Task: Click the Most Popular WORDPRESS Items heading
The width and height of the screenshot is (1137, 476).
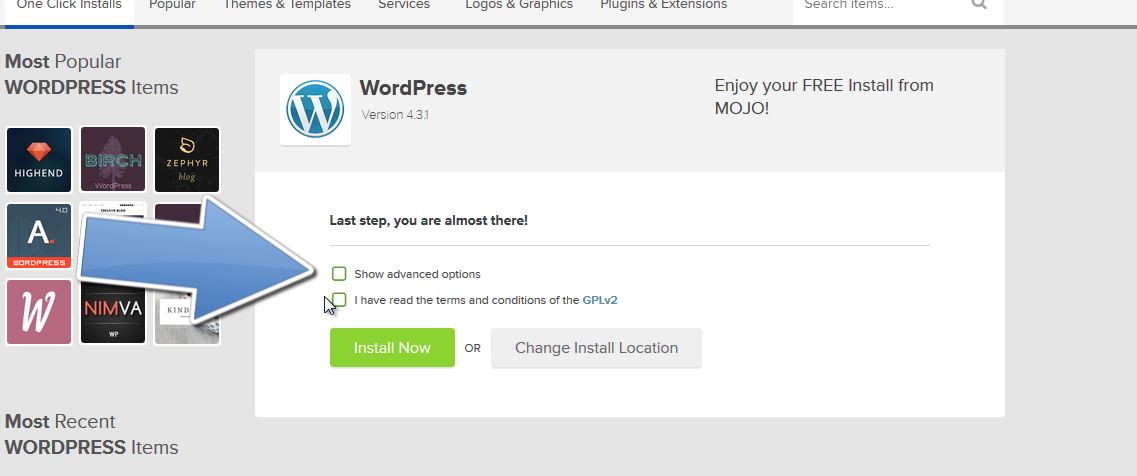Action: [91, 75]
